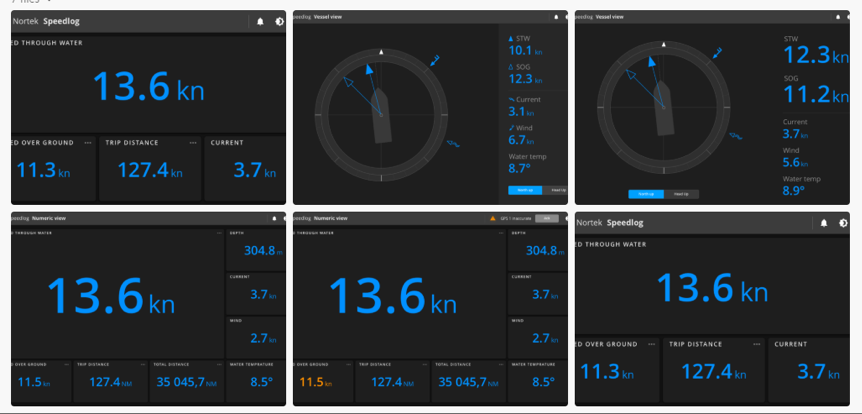The image size is (862, 414).
Task: Toggle the contrast icon in bottom-right Speedlog thumbnail
Action: (843, 223)
